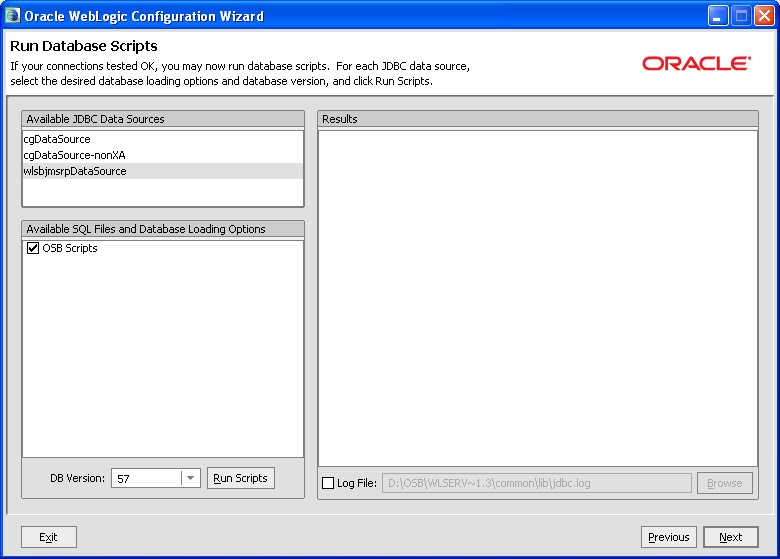Open the DB Version dropdown arrow
The height and width of the screenshot is (559, 780).
coord(191,478)
